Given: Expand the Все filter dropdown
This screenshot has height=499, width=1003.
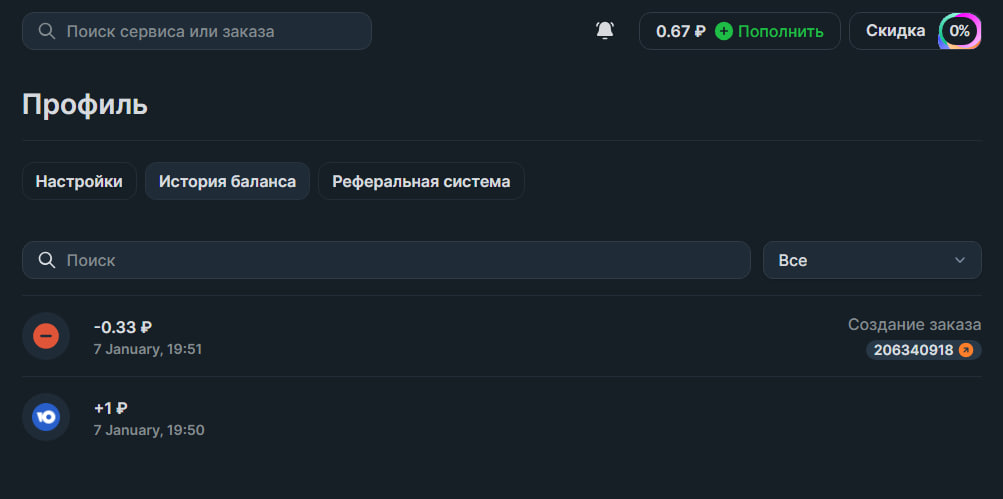Looking at the screenshot, I should [x=871, y=260].
